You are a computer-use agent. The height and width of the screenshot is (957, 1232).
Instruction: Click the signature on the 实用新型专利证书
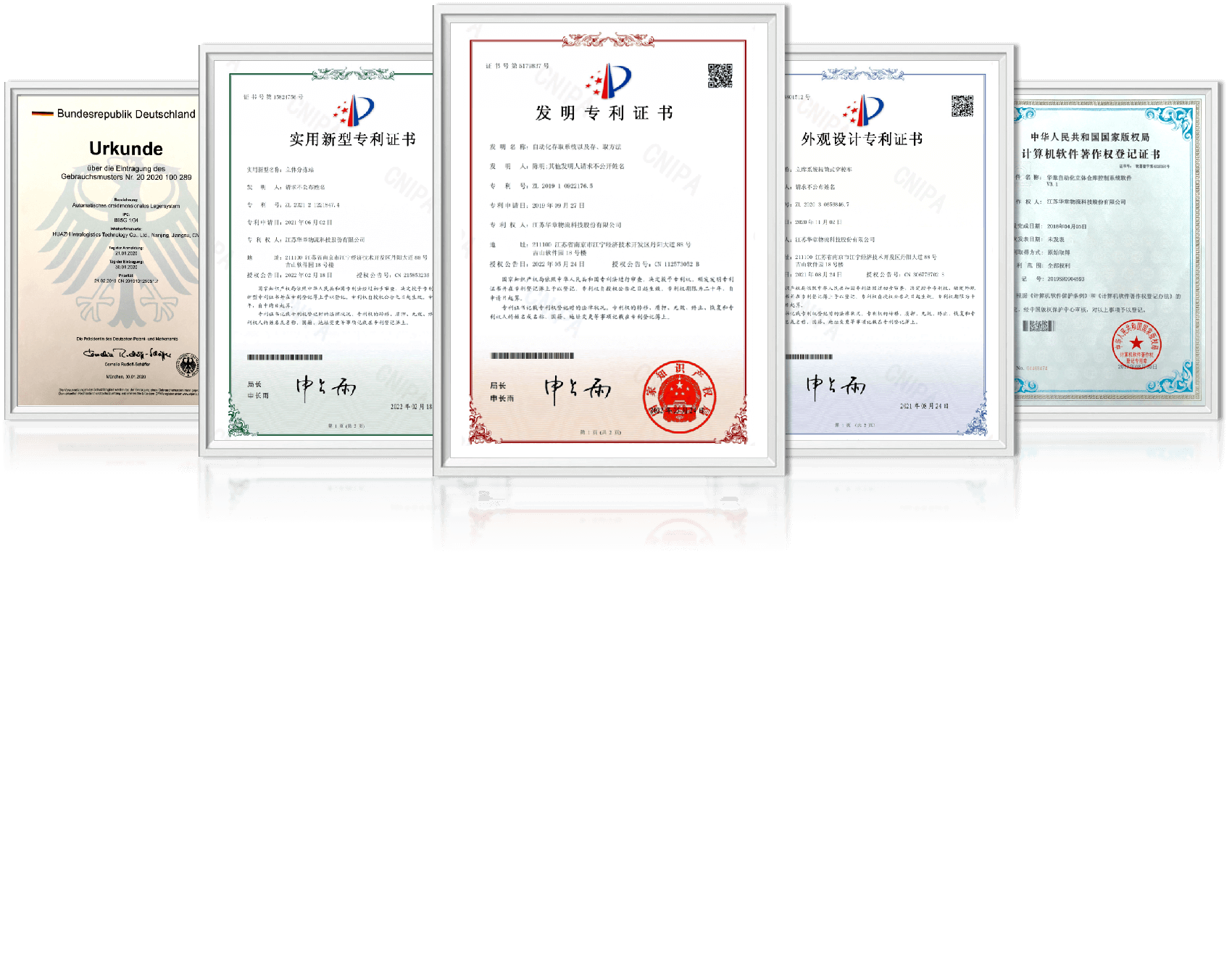(x=326, y=389)
